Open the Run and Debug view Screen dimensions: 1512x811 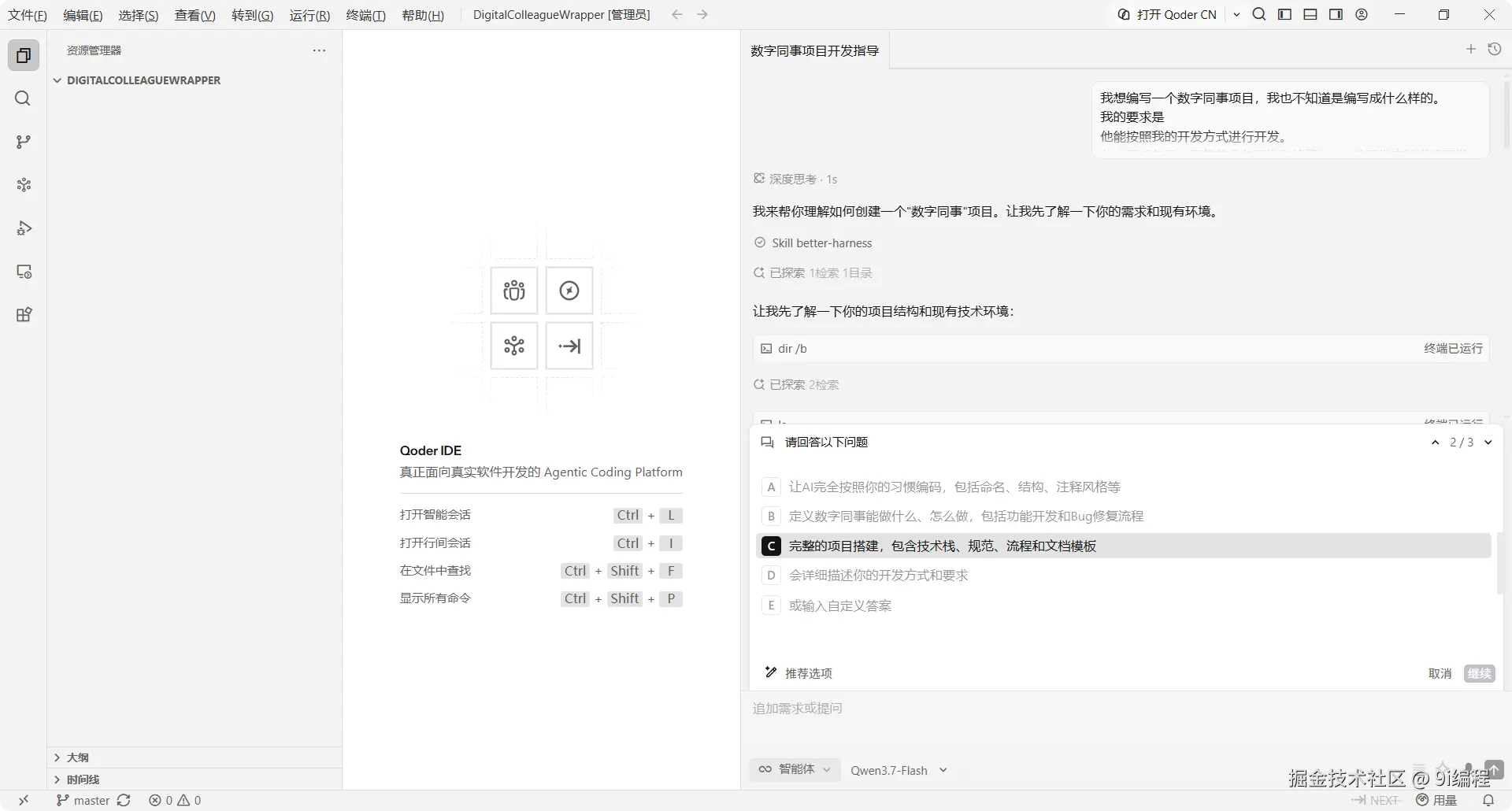(24, 228)
